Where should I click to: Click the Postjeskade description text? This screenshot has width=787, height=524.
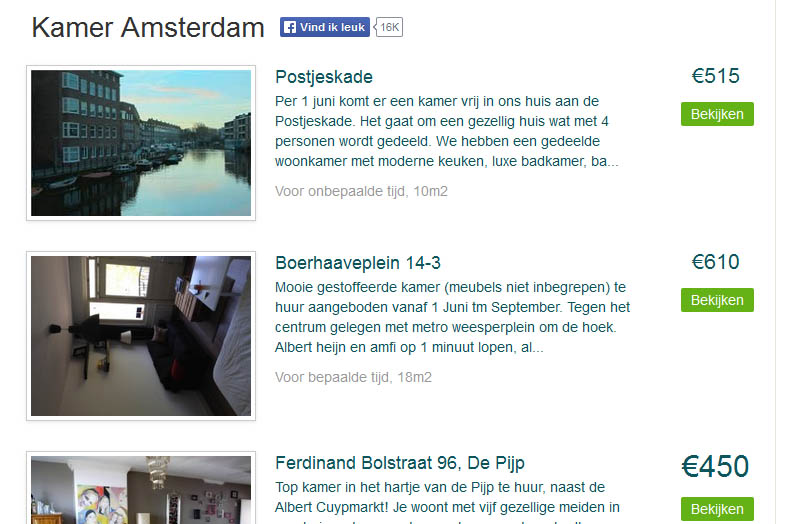(446, 131)
